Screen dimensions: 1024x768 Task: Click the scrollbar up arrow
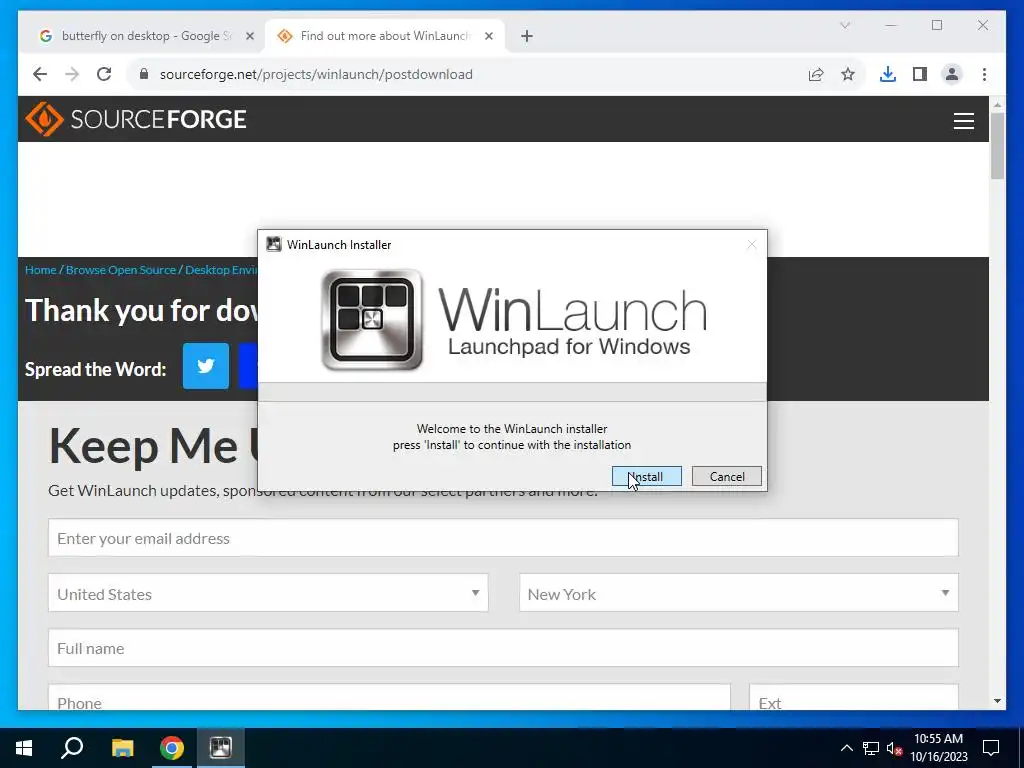[x=997, y=104]
